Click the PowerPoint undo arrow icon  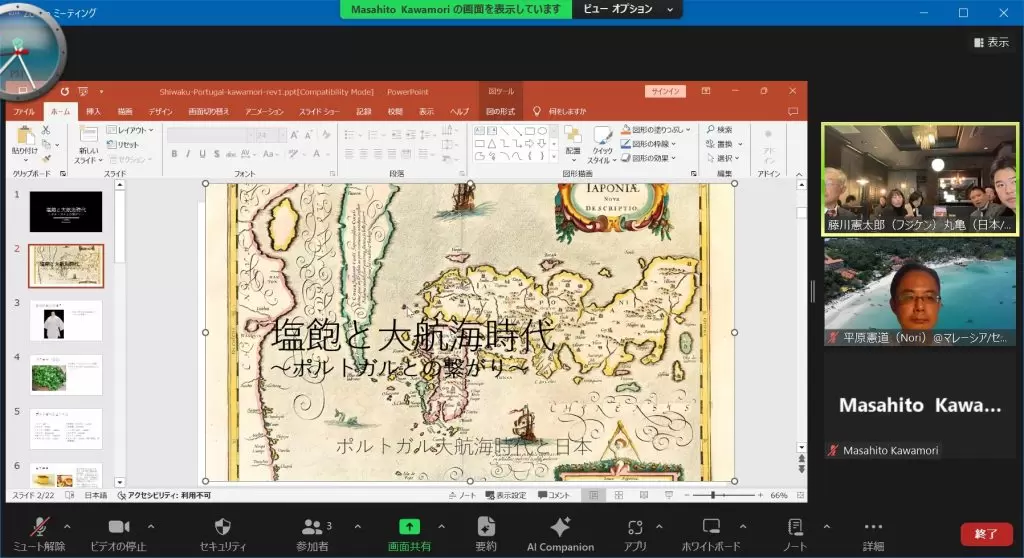coord(65,91)
